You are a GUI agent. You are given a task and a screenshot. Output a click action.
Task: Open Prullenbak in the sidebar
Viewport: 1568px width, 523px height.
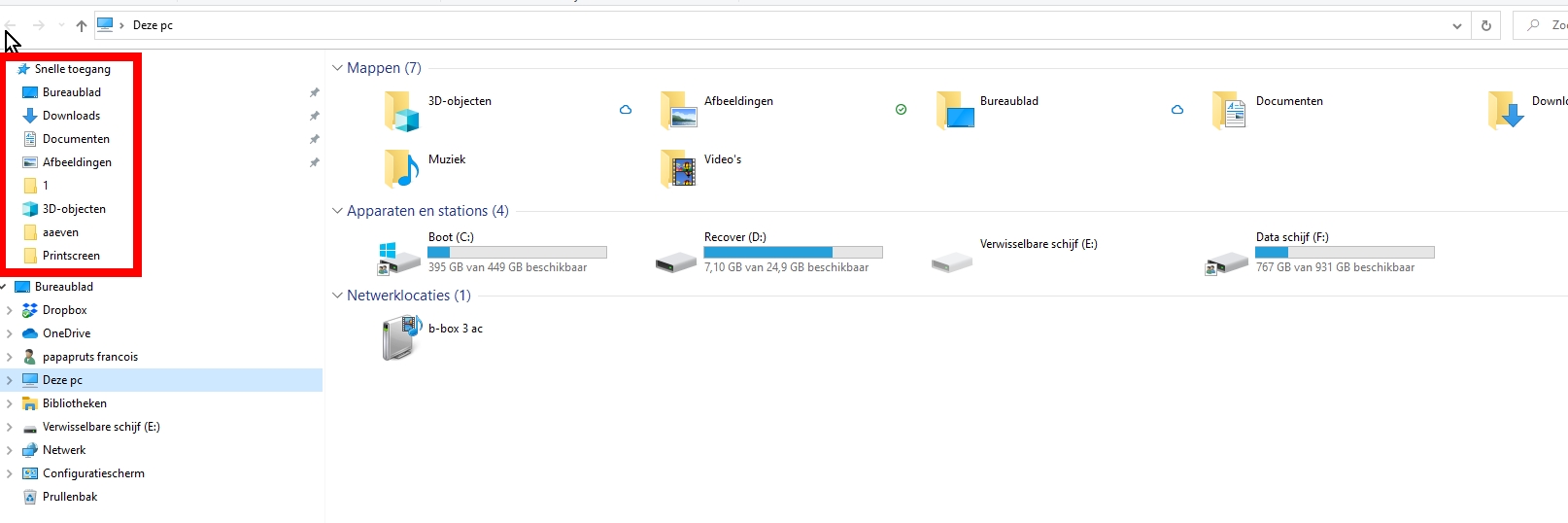coord(69,497)
